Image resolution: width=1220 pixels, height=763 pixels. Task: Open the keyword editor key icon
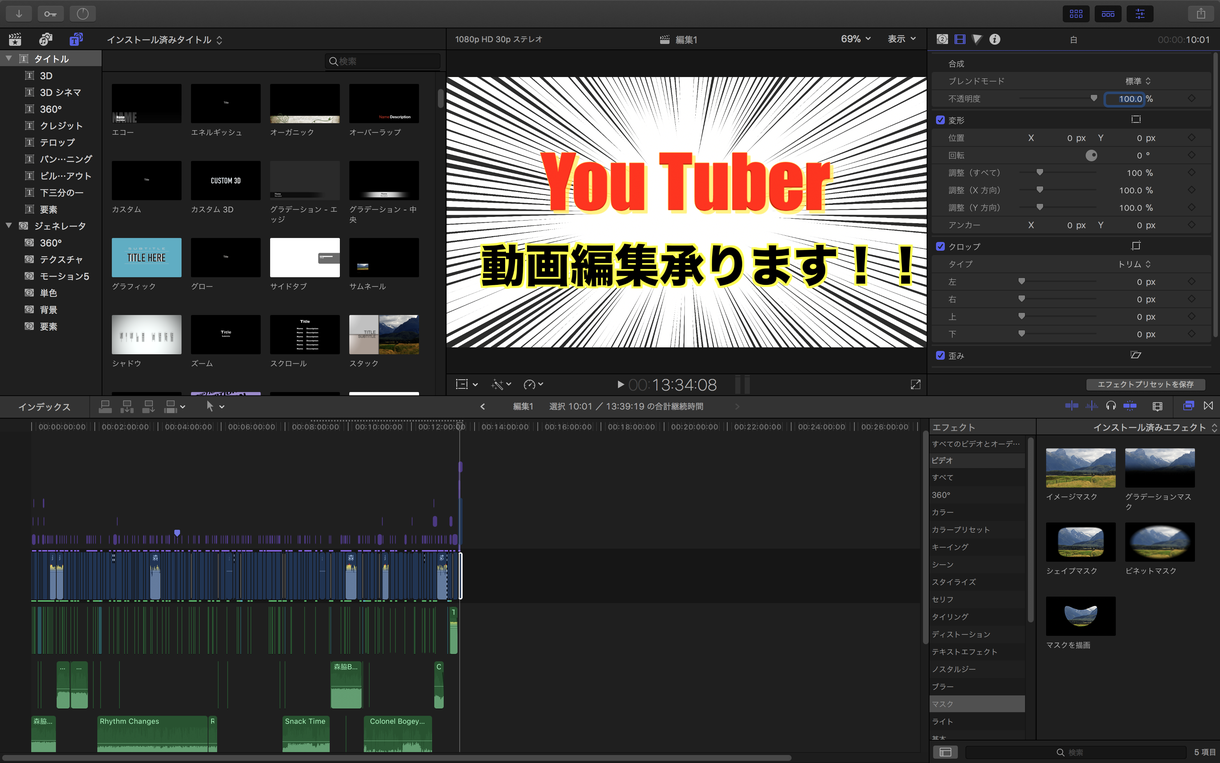click(50, 14)
